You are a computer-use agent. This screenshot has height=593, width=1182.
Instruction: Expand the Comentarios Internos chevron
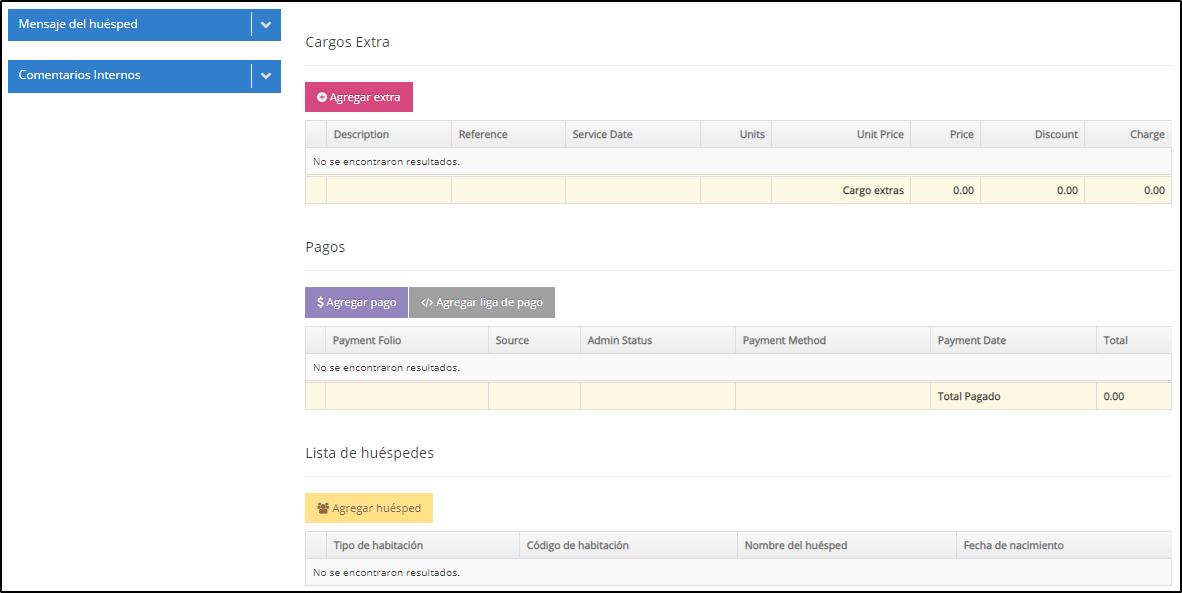click(265, 76)
